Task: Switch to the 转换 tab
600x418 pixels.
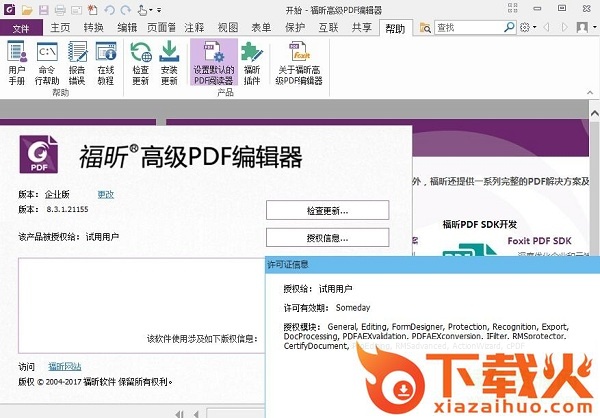Action: point(94,28)
